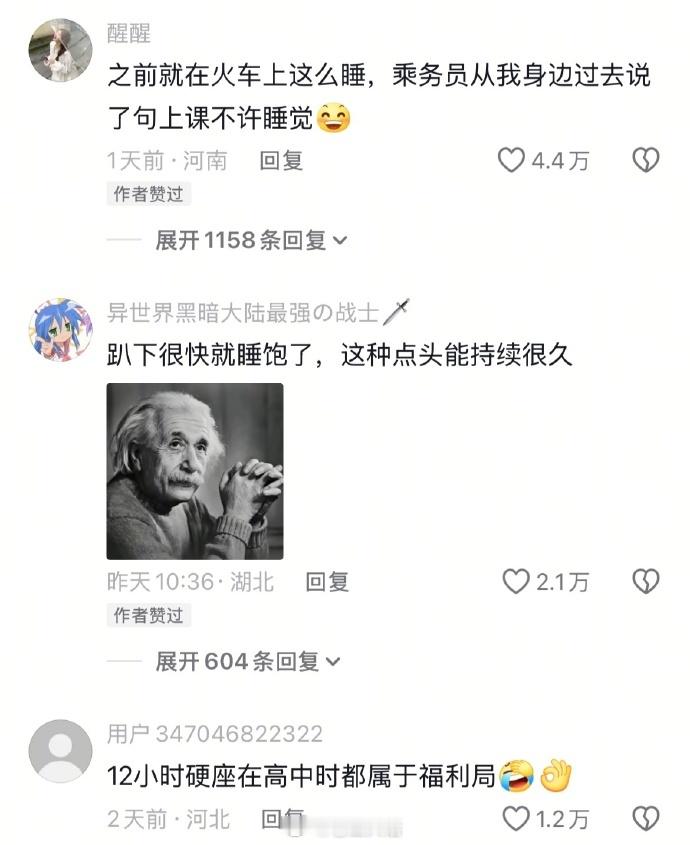690x845 pixels.
Task: Open 醒醒's profile avatar
Action: point(60,50)
